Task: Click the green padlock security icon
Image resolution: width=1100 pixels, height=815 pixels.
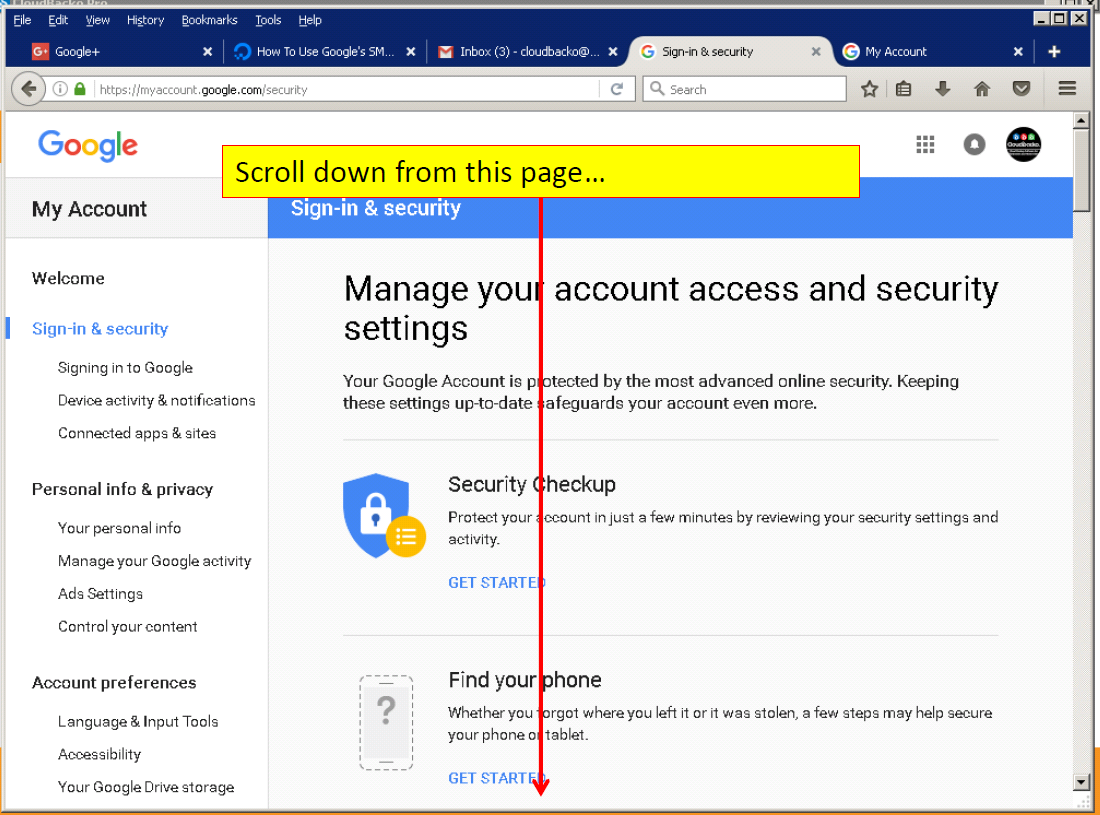Action: [80, 89]
